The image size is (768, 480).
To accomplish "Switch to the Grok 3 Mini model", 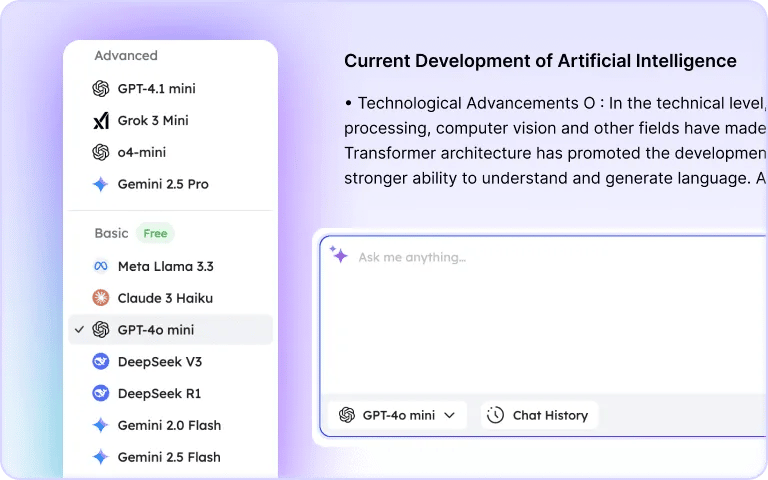I will [x=153, y=121].
